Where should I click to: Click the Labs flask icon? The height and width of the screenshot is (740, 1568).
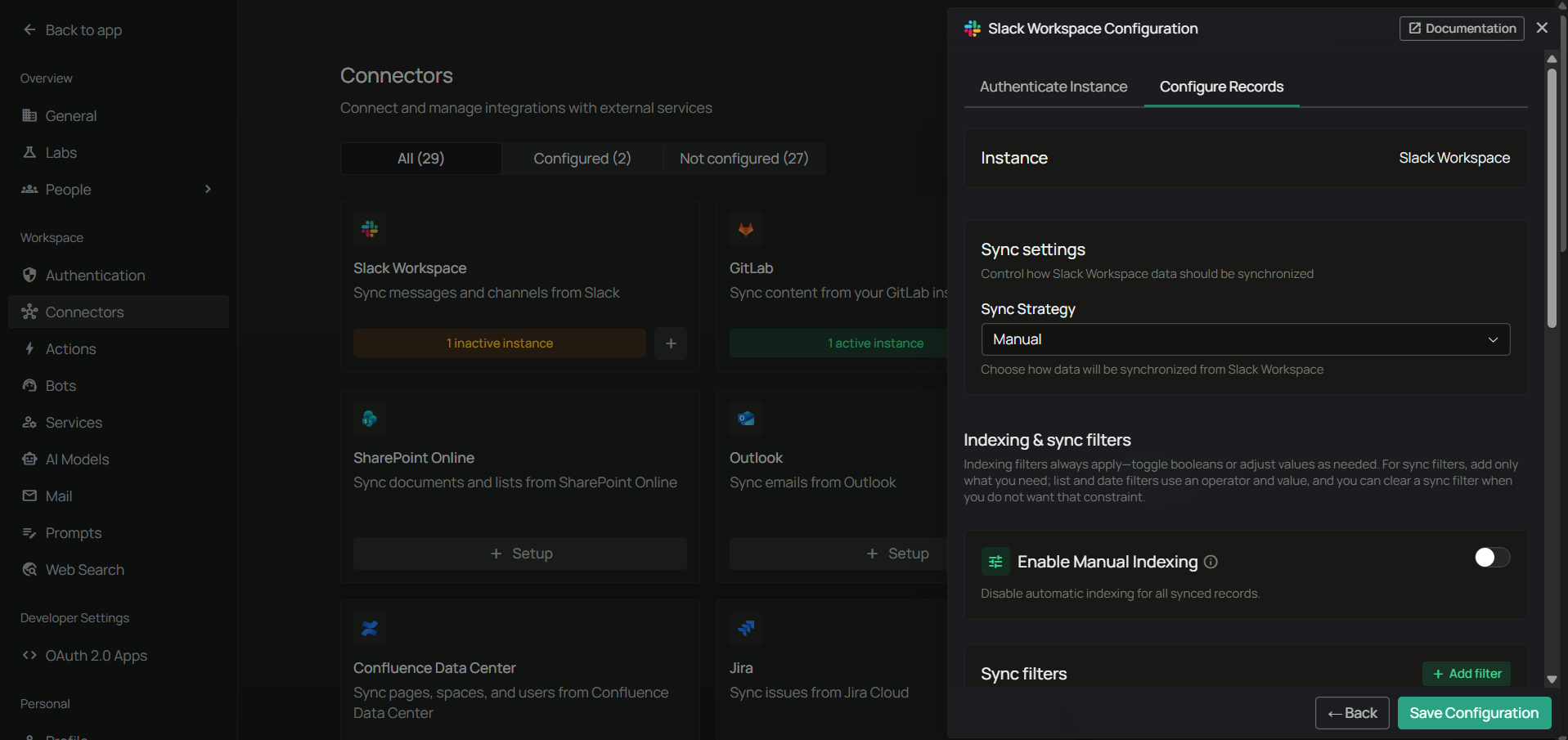tap(29, 152)
